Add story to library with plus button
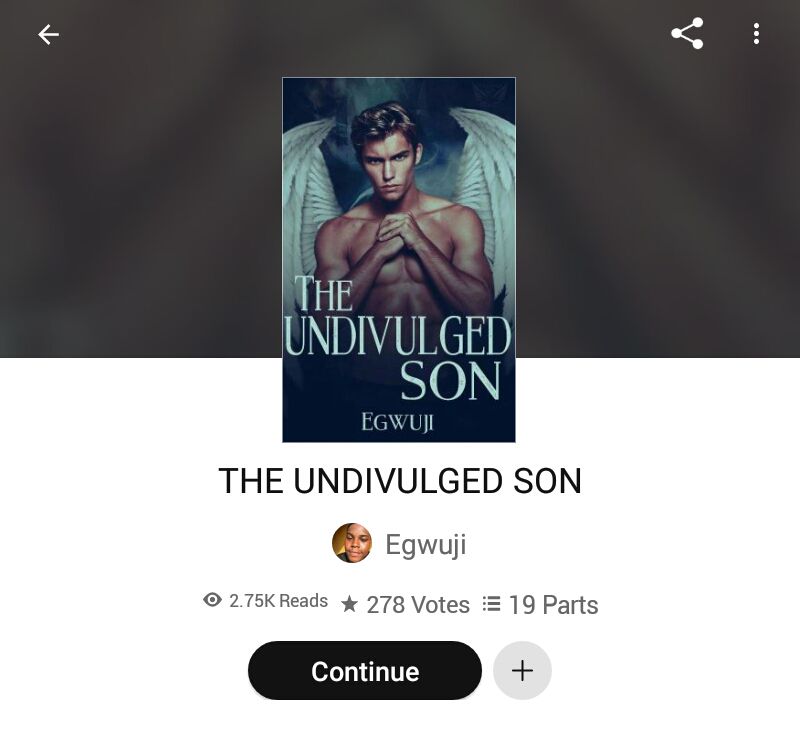 [522, 670]
